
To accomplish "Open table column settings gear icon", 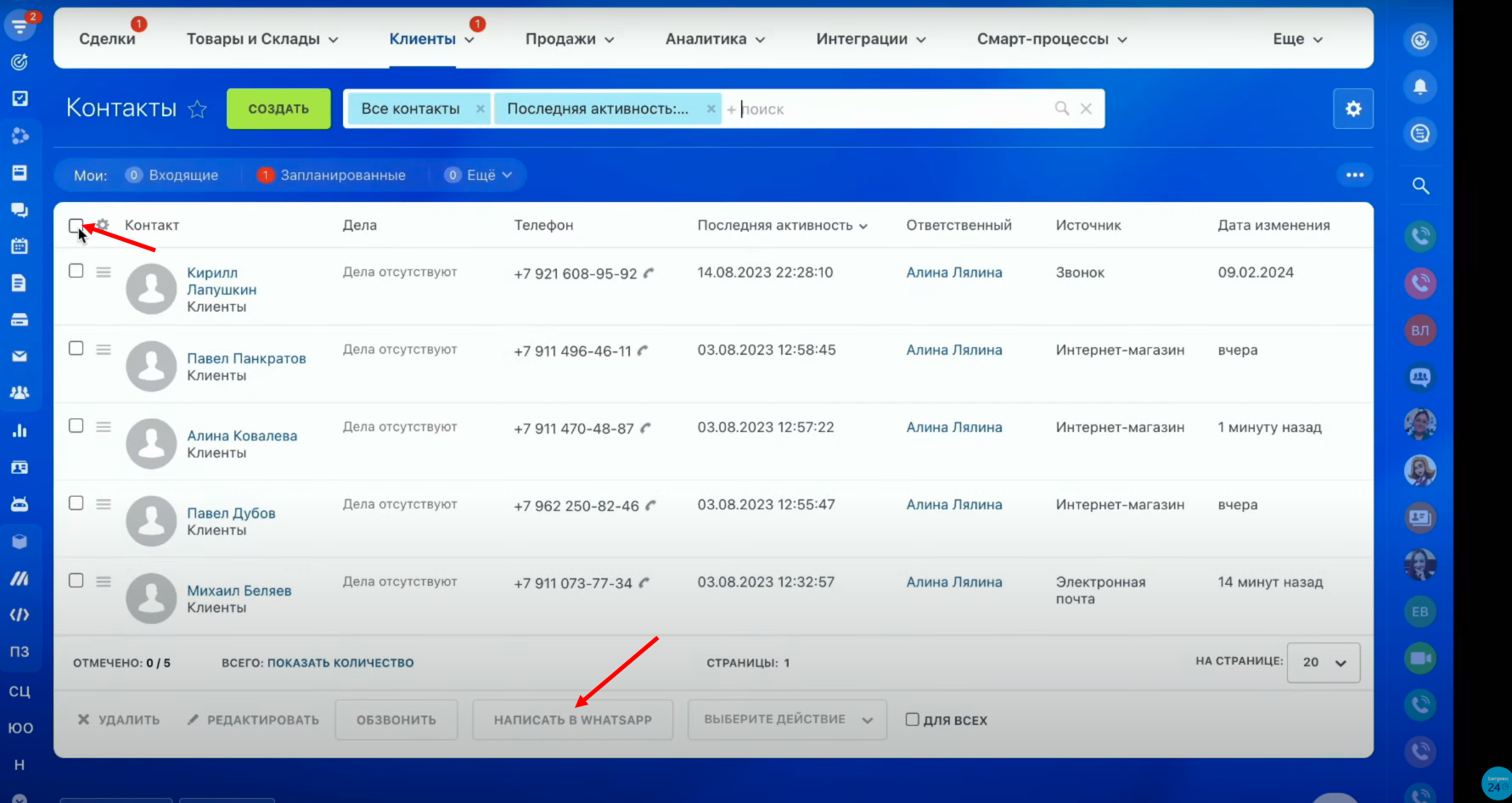I will coord(103,225).
